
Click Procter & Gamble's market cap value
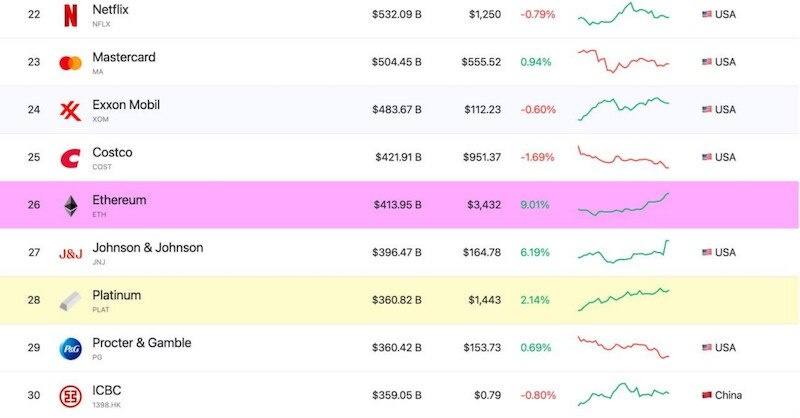click(397, 348)
